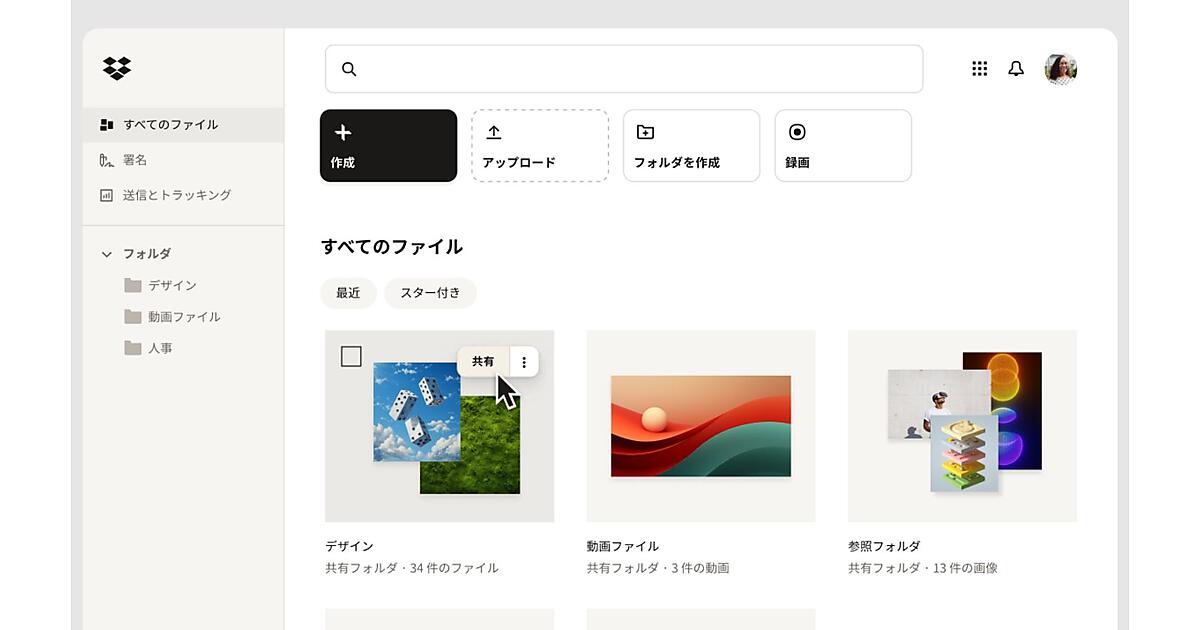Screen dimensions: 1200x630
Task: Open 送信とトラッキング in the sidebar
Action: point(176,195)
